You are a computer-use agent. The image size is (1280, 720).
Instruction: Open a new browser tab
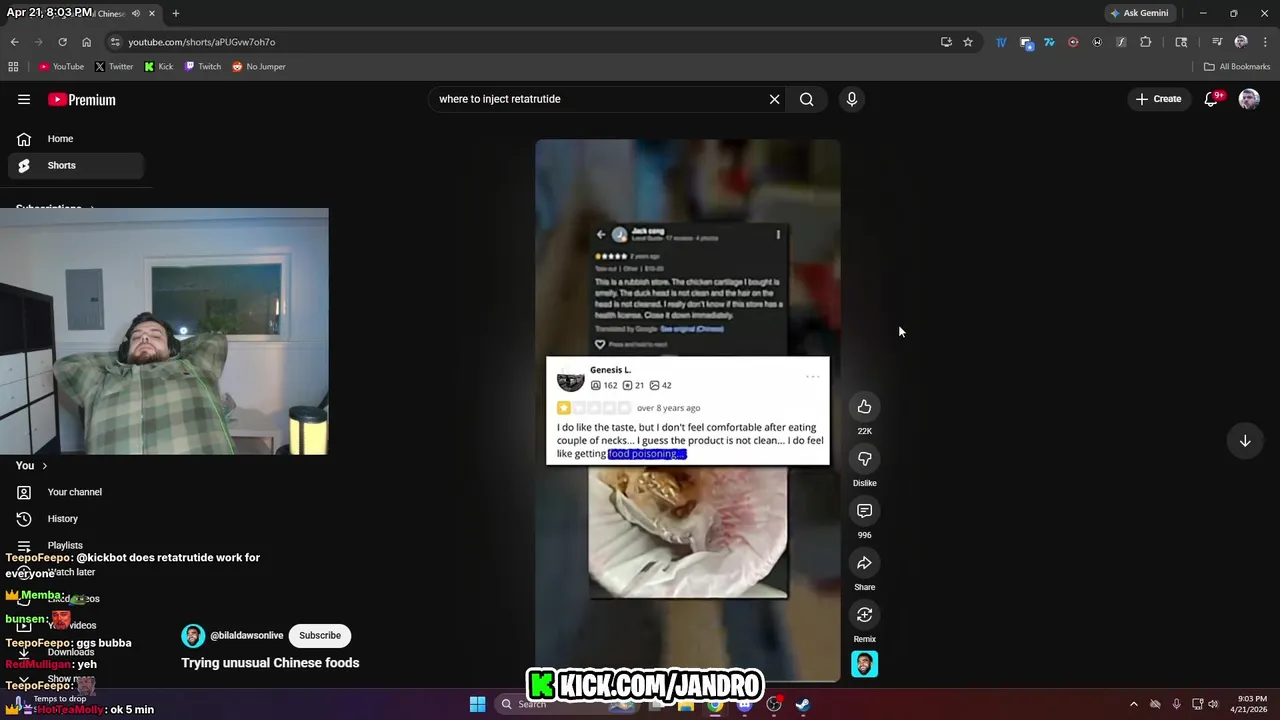[175, 13]
